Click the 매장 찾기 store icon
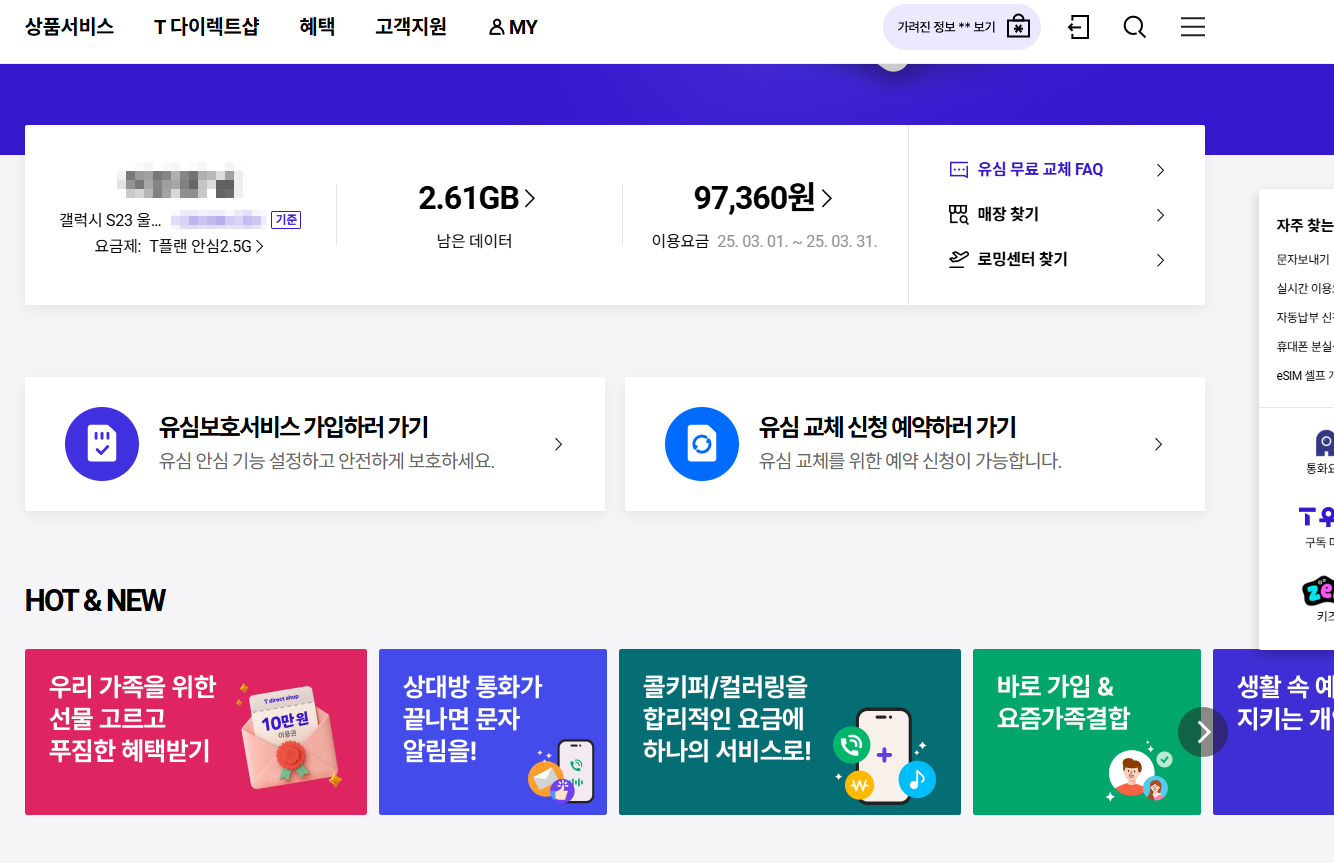The height and width of the screenshot is (863, 1334). (x=959, y=214)
